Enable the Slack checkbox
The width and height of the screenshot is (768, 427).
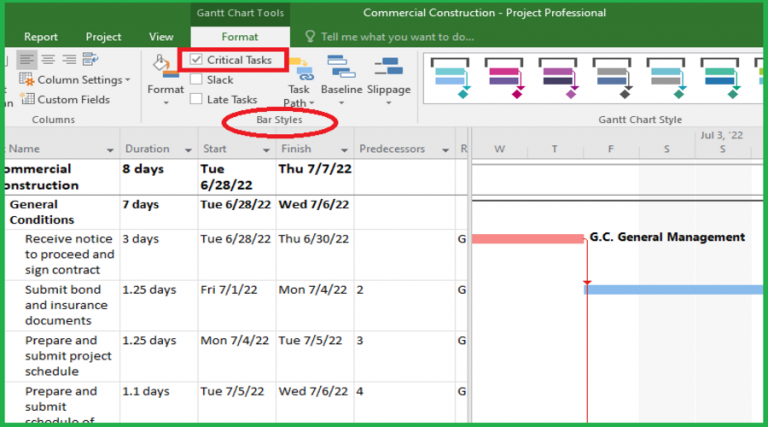coord(196,79)
